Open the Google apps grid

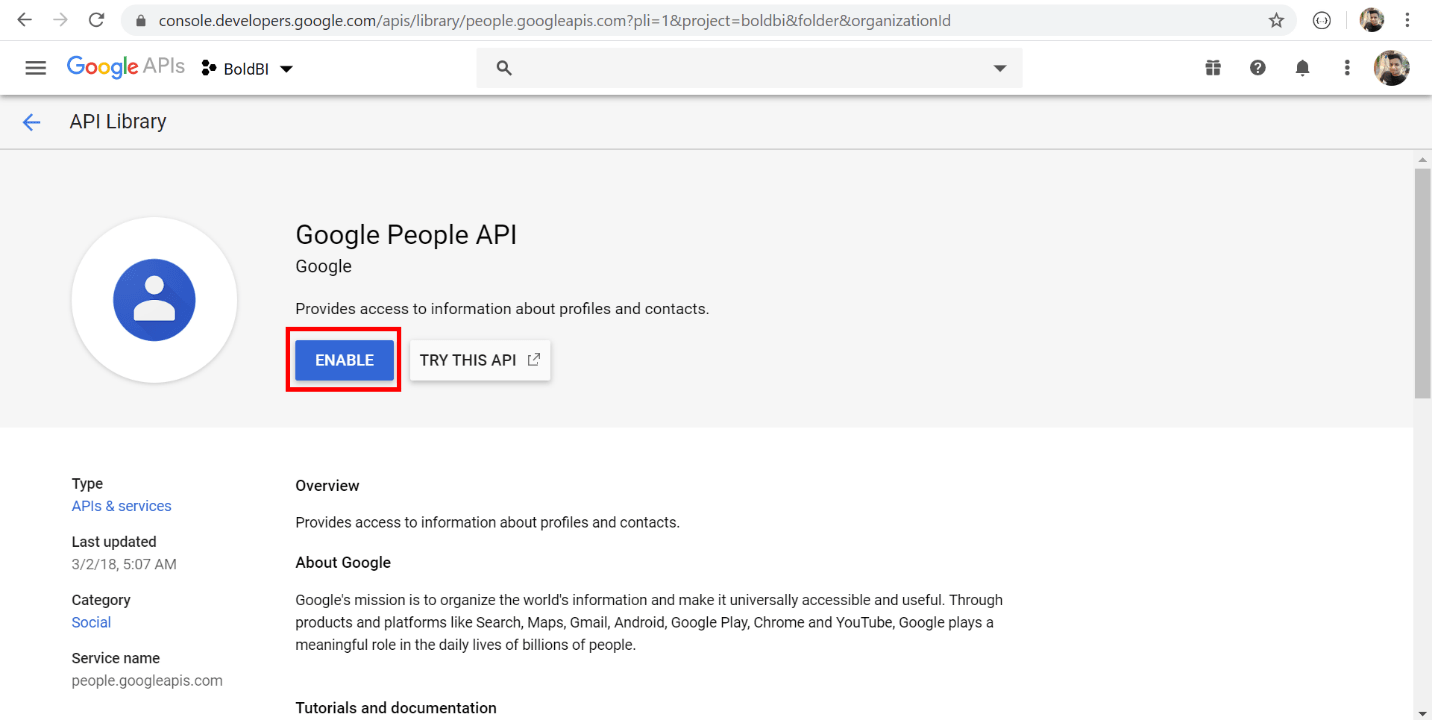pyautogui.click(x=1212, y=67)
